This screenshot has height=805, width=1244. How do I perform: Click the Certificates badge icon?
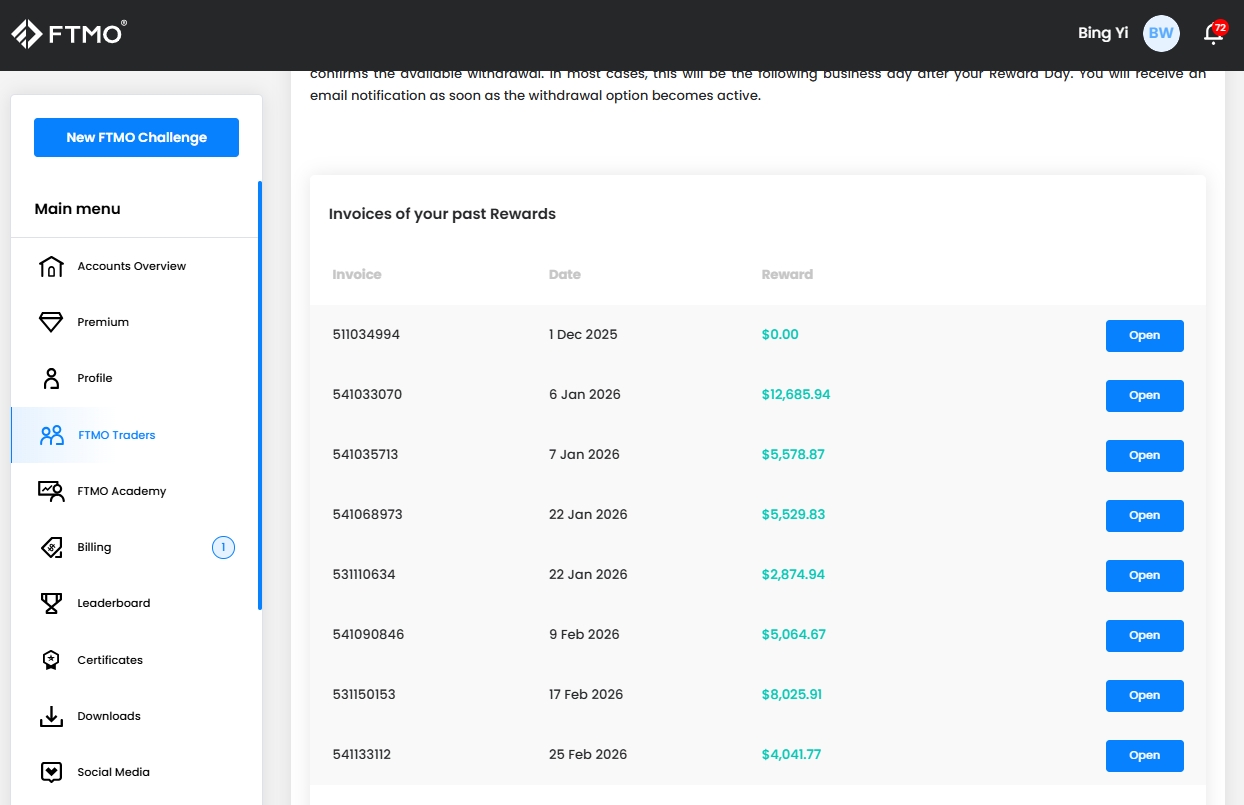51,660
